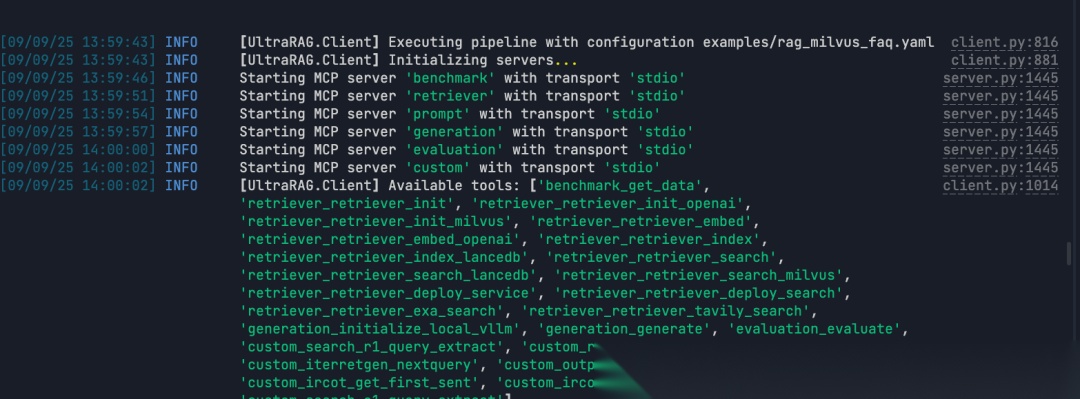The width and height of the screenshot is (1080, 399).
Task: Click the server name 'generation' in its Starting MCP server row
Action: tap(455, 132)
